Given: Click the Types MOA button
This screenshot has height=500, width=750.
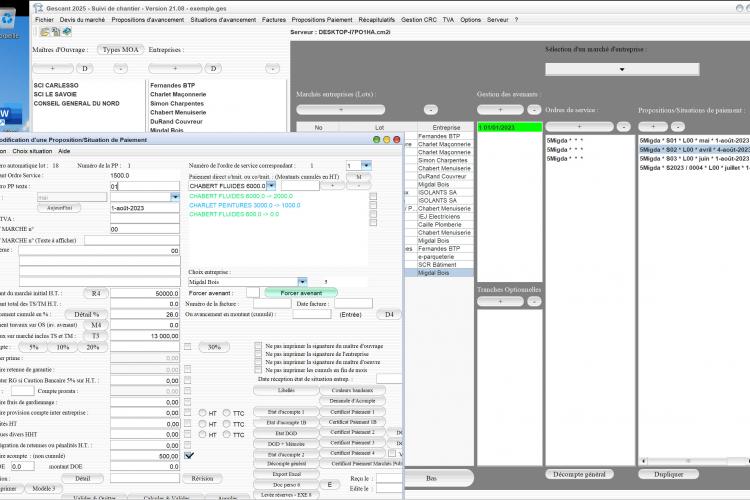Looking at the screenshot, I should (121, 50).
